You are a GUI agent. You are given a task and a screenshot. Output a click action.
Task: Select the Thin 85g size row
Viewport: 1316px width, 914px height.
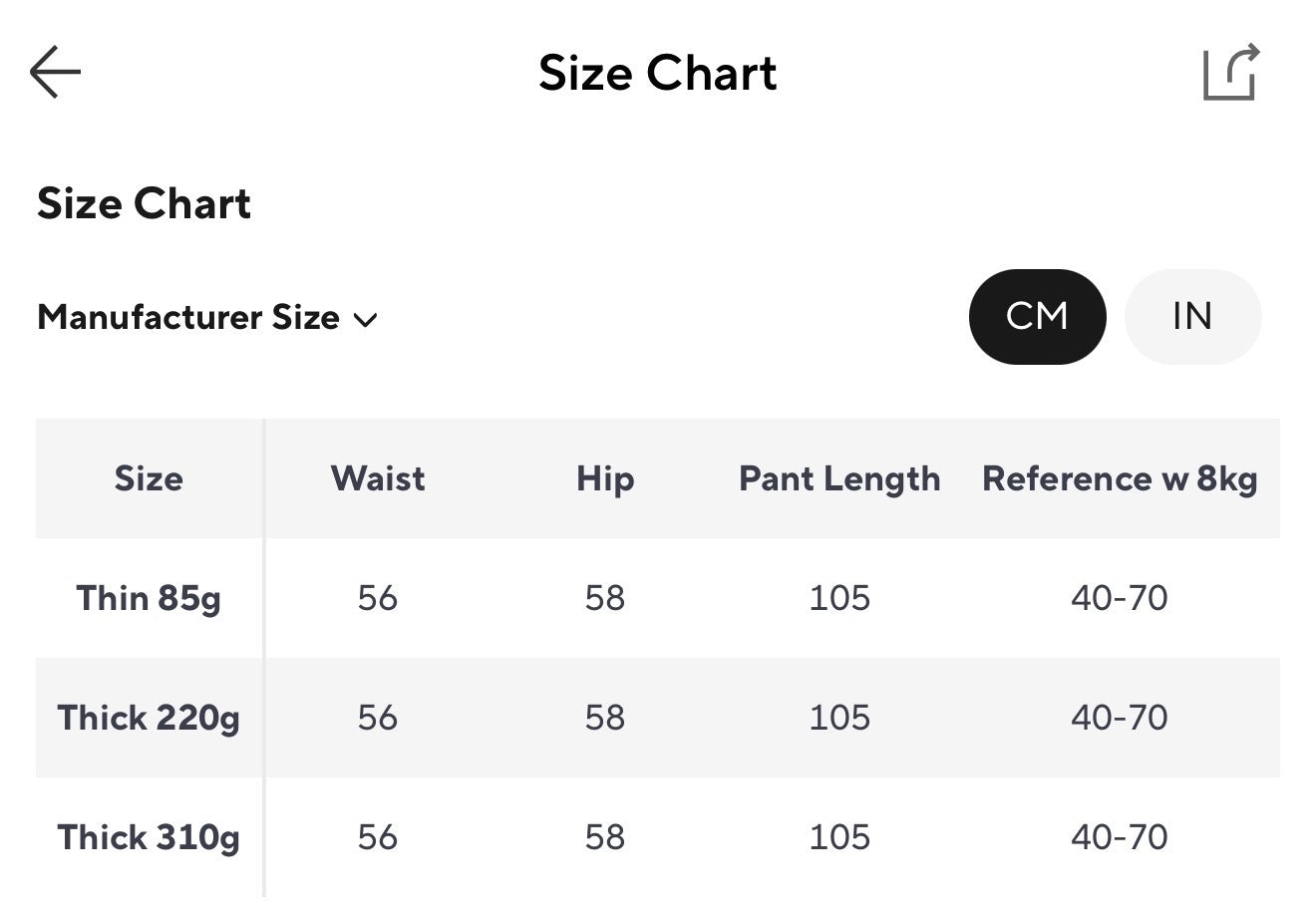(x=148, y=598)
